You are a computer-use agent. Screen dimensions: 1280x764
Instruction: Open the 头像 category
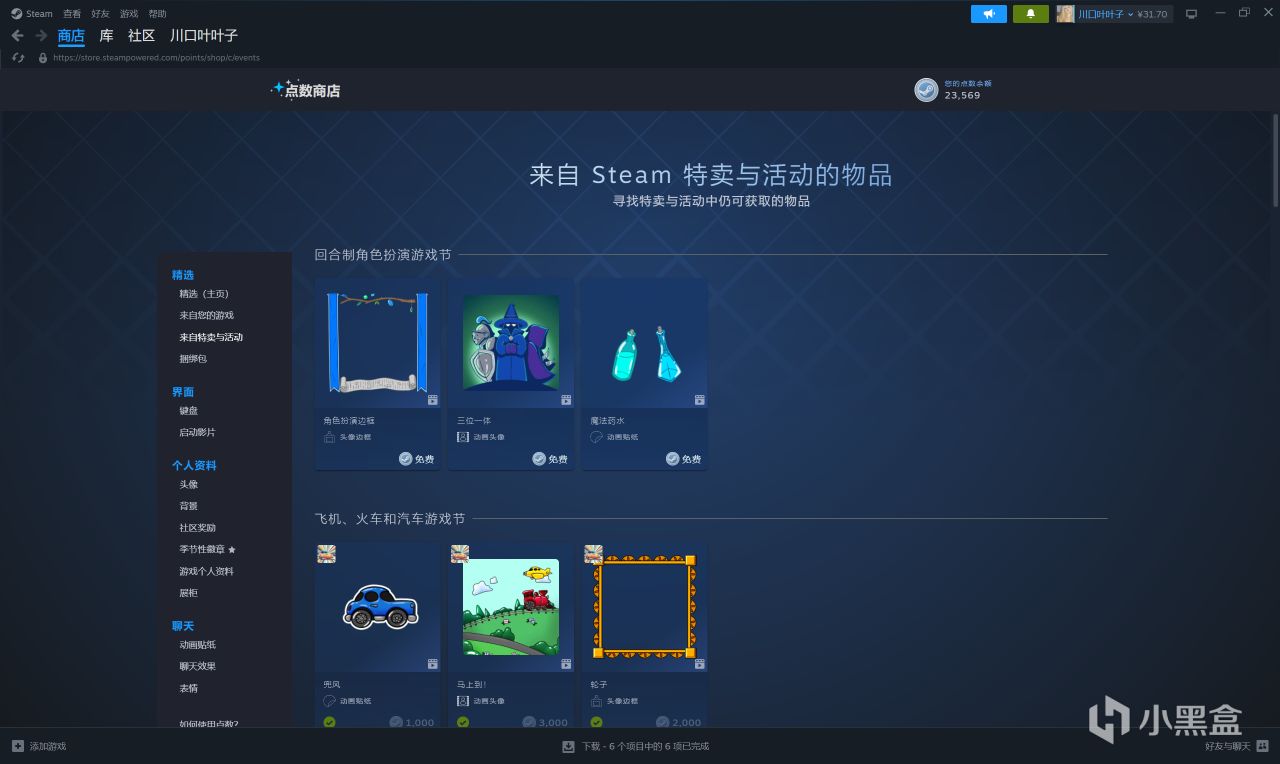(189, 485)
